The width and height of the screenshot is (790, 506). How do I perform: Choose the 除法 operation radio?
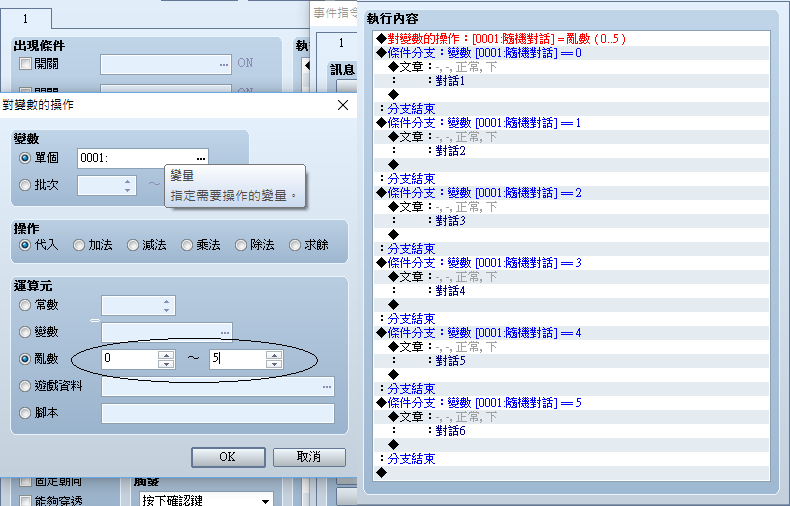[241, 245]
